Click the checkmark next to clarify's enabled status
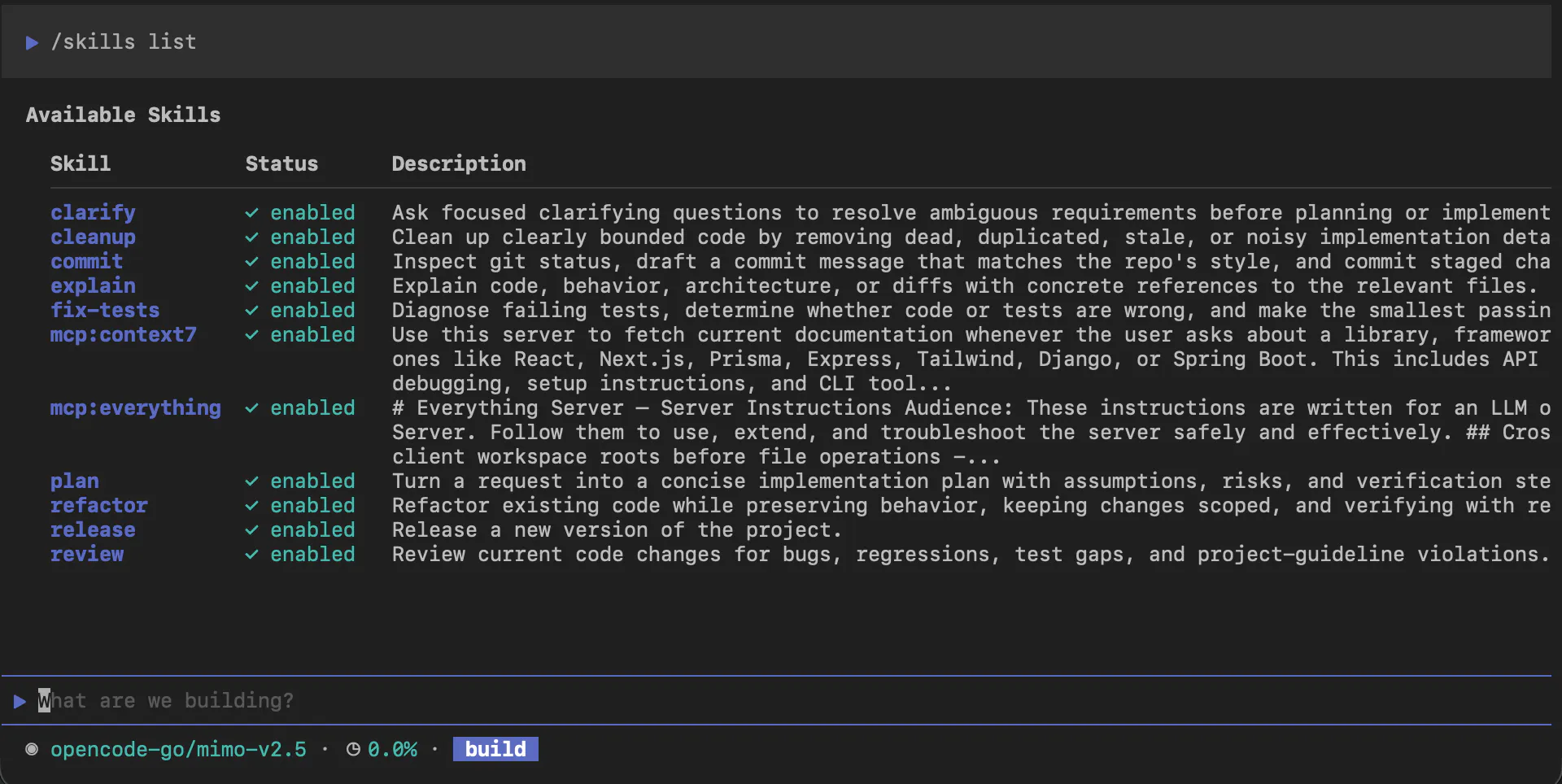The width and height of the screenshot is (1562, 784). tap(252, 213)
